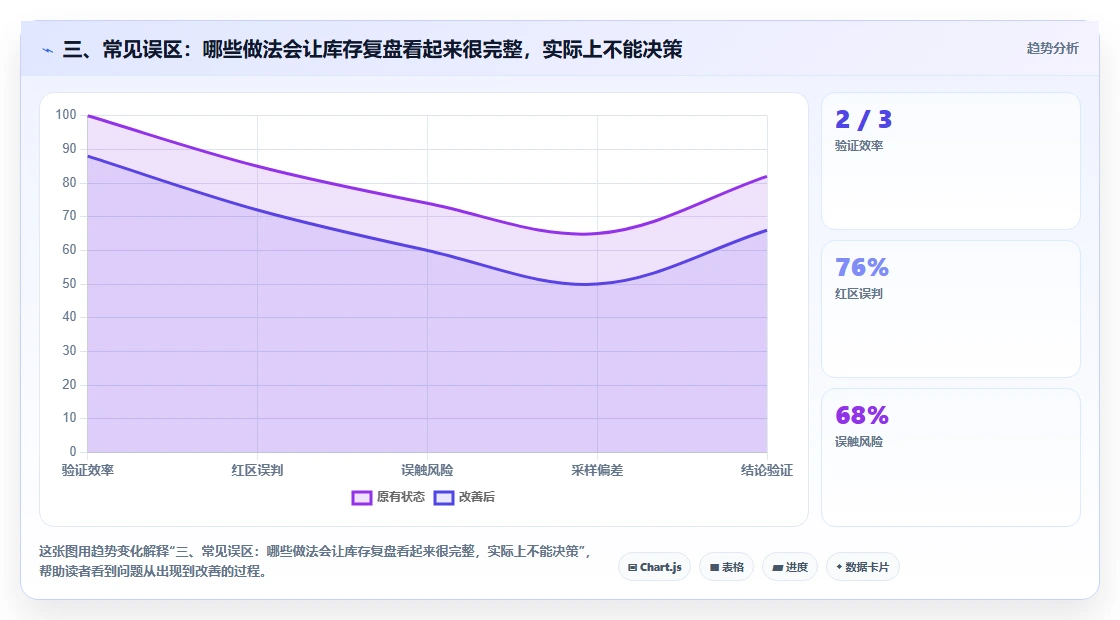Image resolution: width=1120 pixels, height=620 pixels.
Task: Click the icon inside the Chart.js tag
Action: tap(632, 568)
